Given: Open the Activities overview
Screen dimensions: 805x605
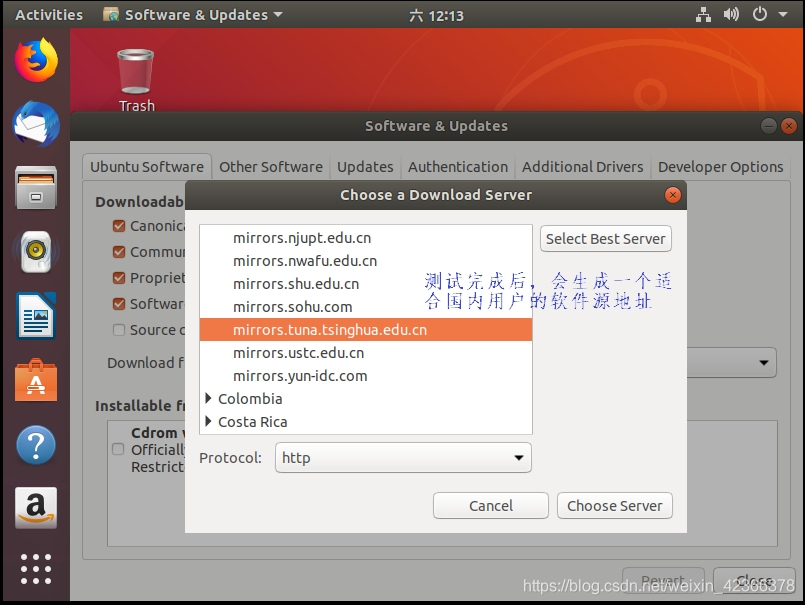Looking at the screenshot, I should 49,14.
